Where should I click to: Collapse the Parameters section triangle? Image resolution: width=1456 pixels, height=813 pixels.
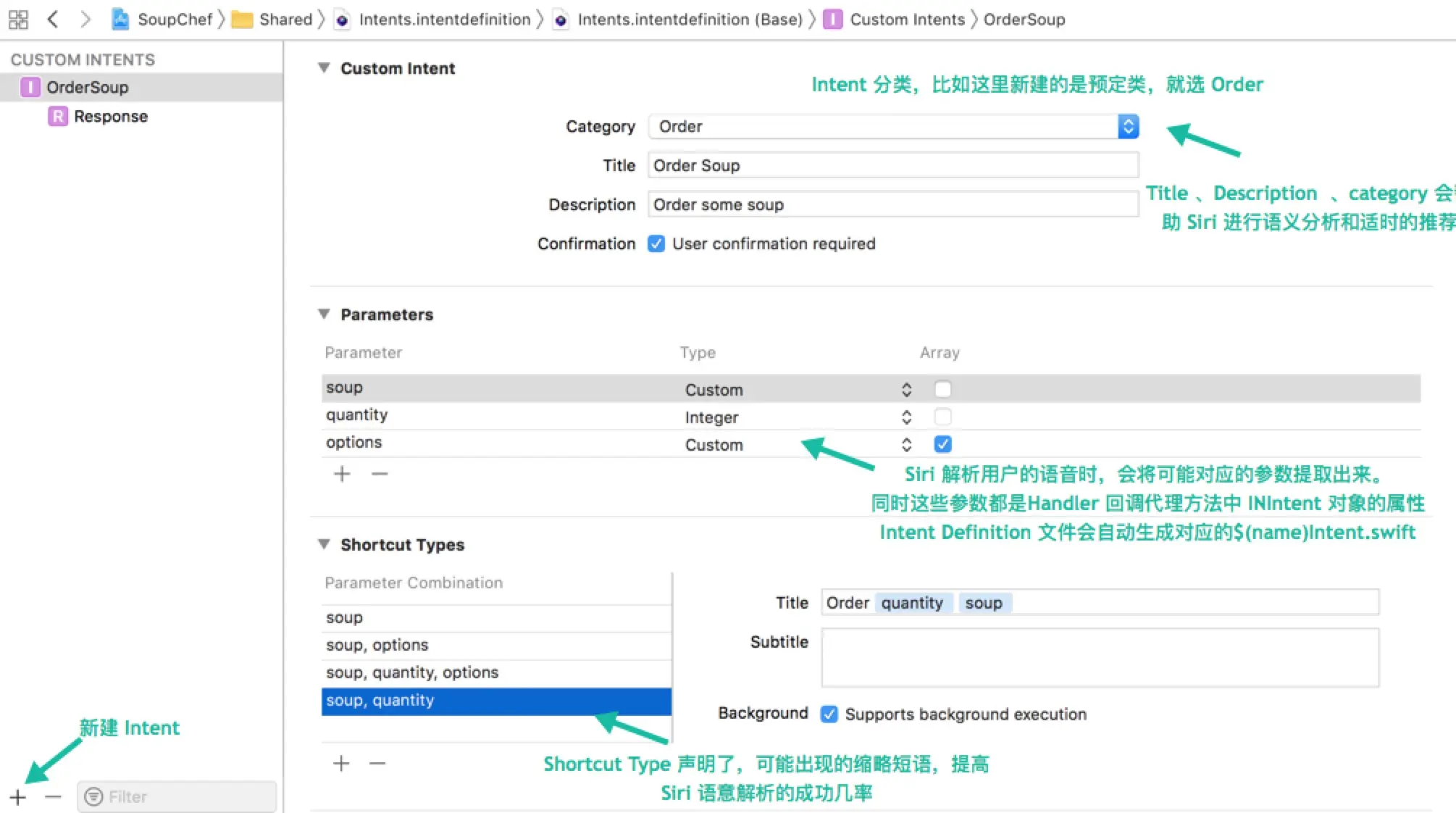pyautogui.click(x=324, y=314)
